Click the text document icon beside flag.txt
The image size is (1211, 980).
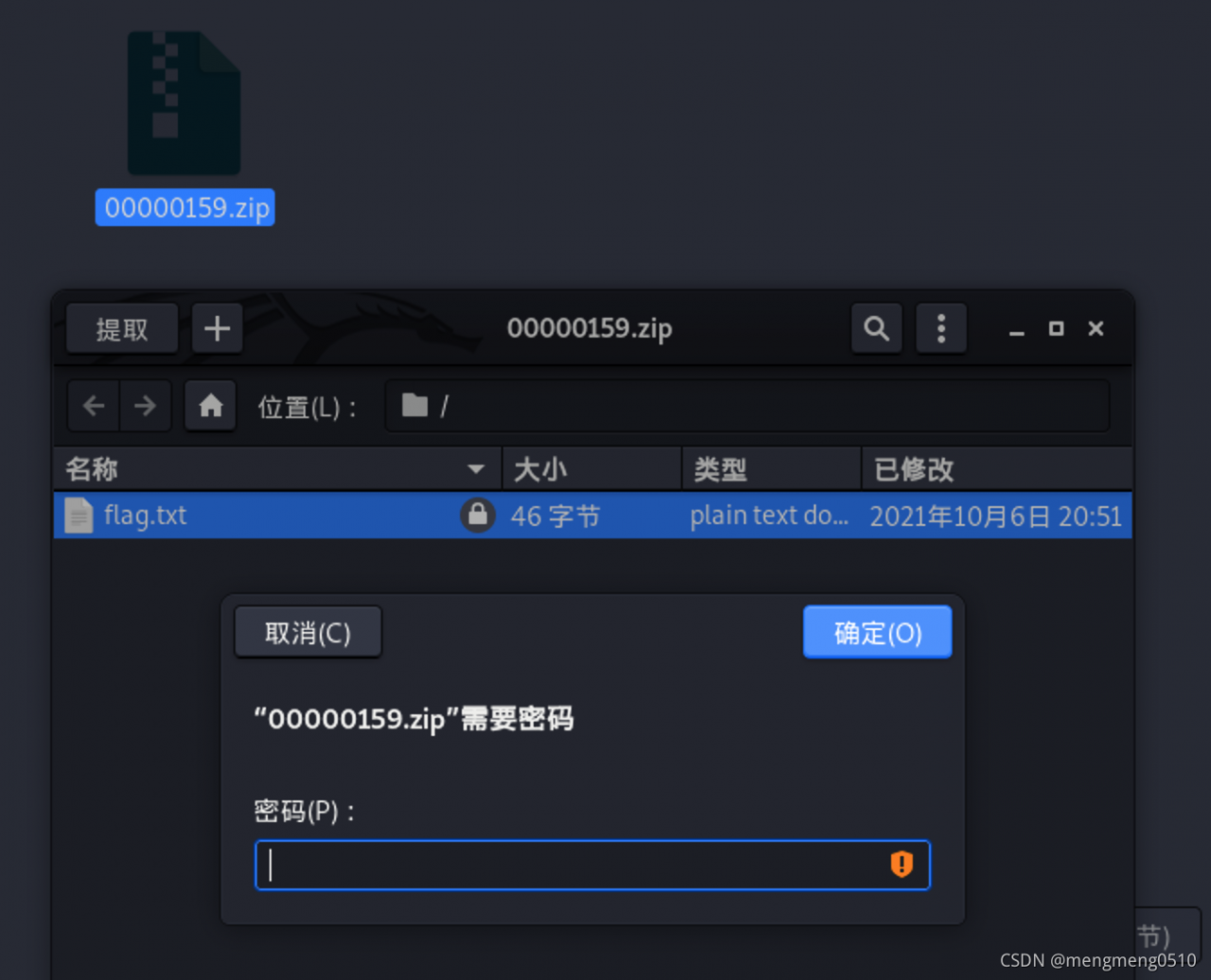click(x=79, y=516)
